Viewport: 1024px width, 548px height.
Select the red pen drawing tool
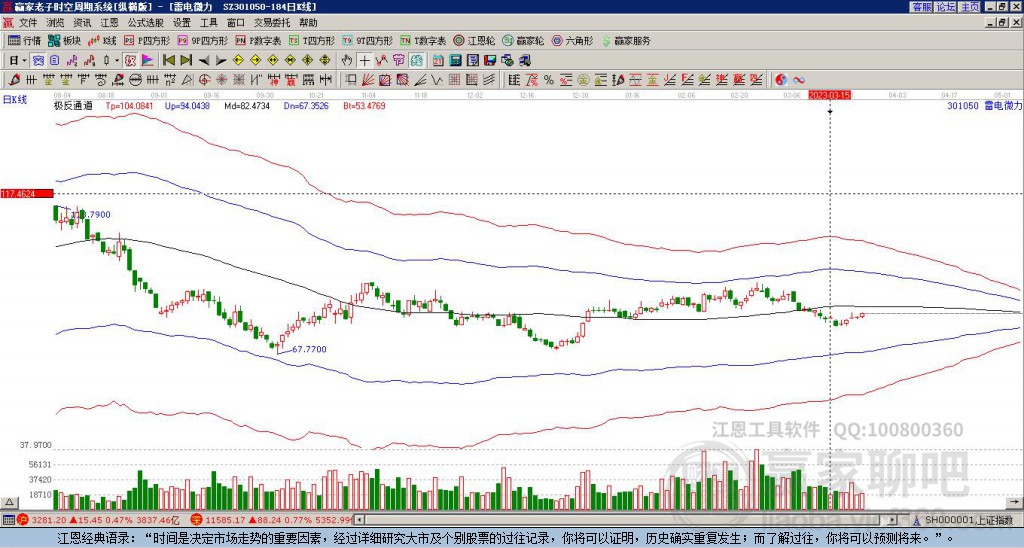14,80
